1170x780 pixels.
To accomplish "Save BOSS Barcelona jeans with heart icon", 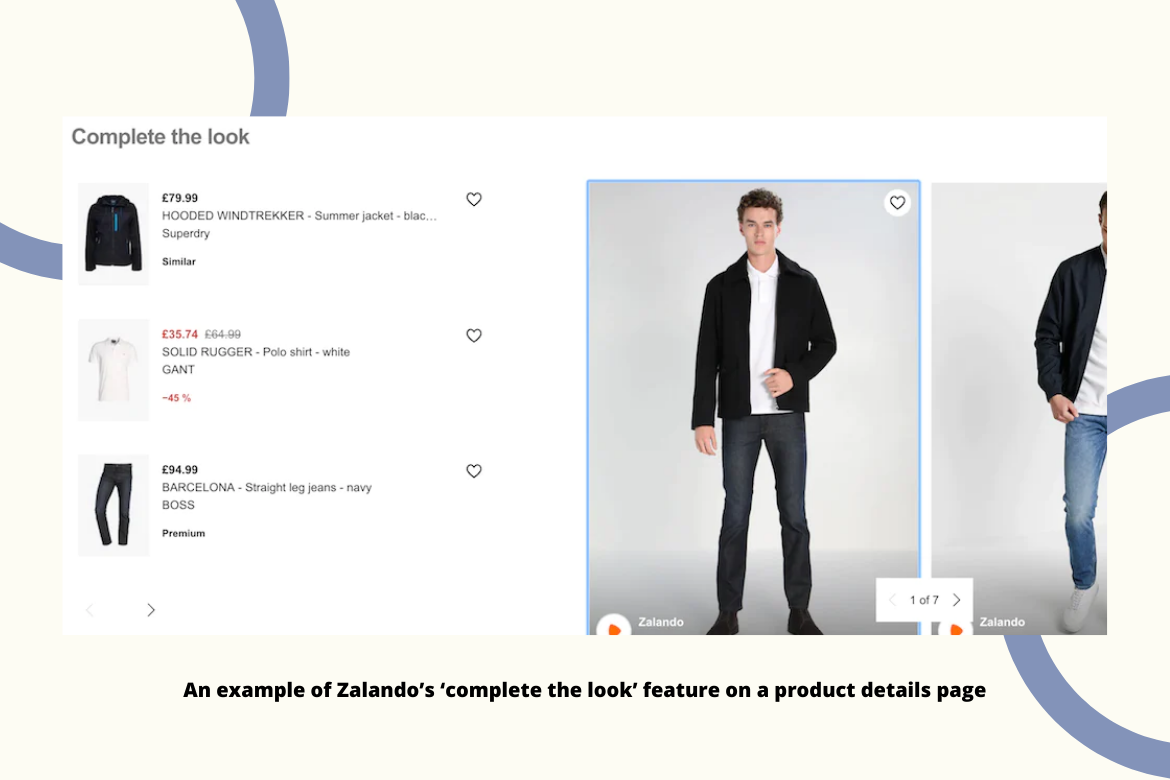I will tap(474, 471).
